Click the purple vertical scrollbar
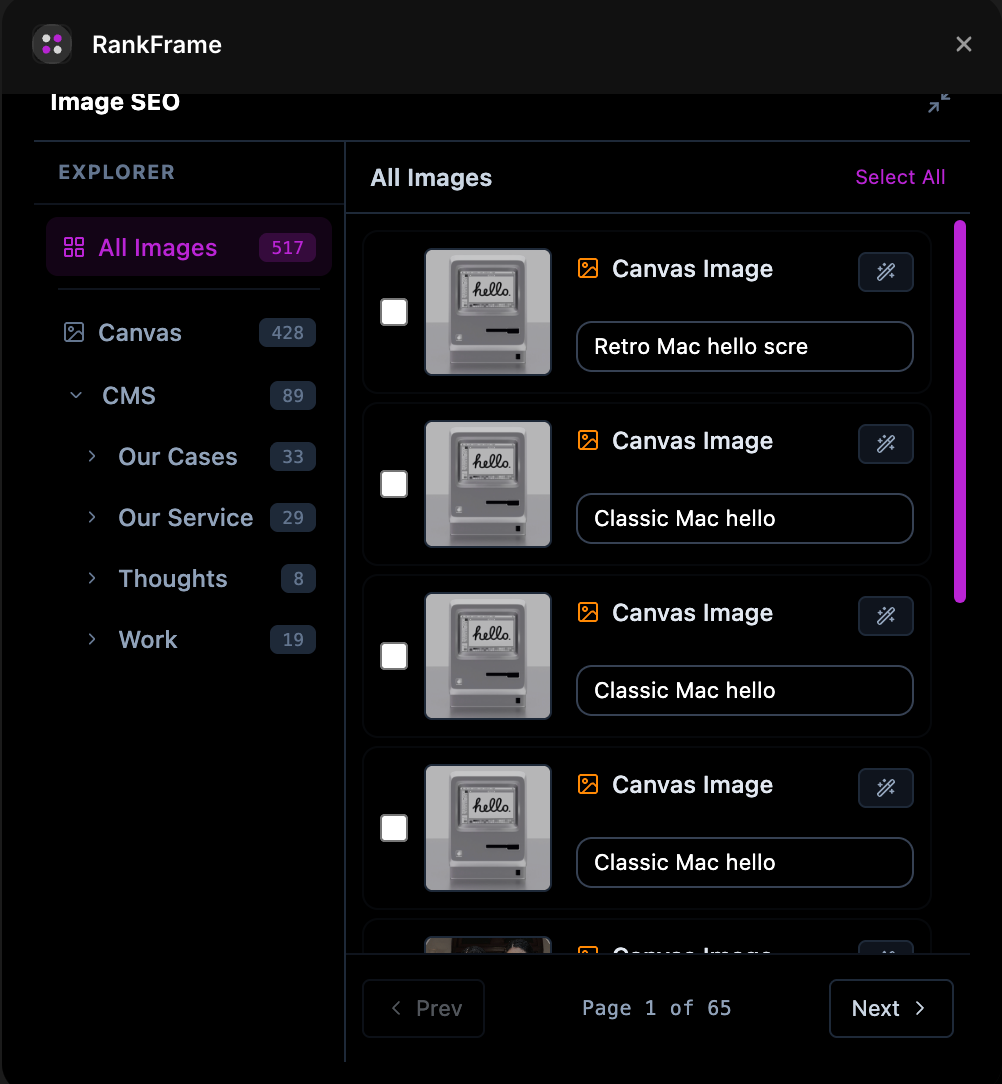The height and width of the screenshot is (1084, 1002). [960, 411]
